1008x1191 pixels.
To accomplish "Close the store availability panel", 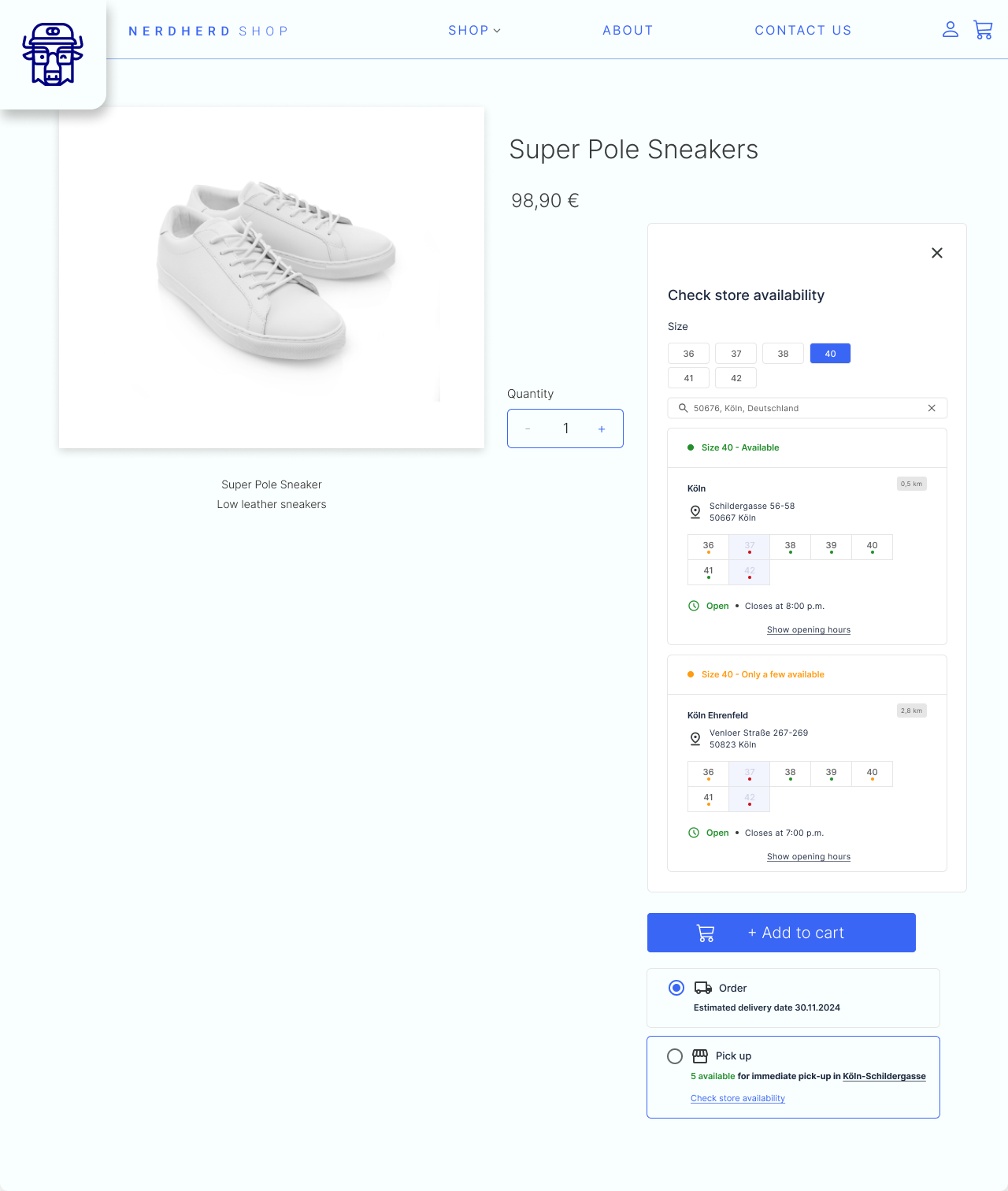I will click(x=937, y=253).
